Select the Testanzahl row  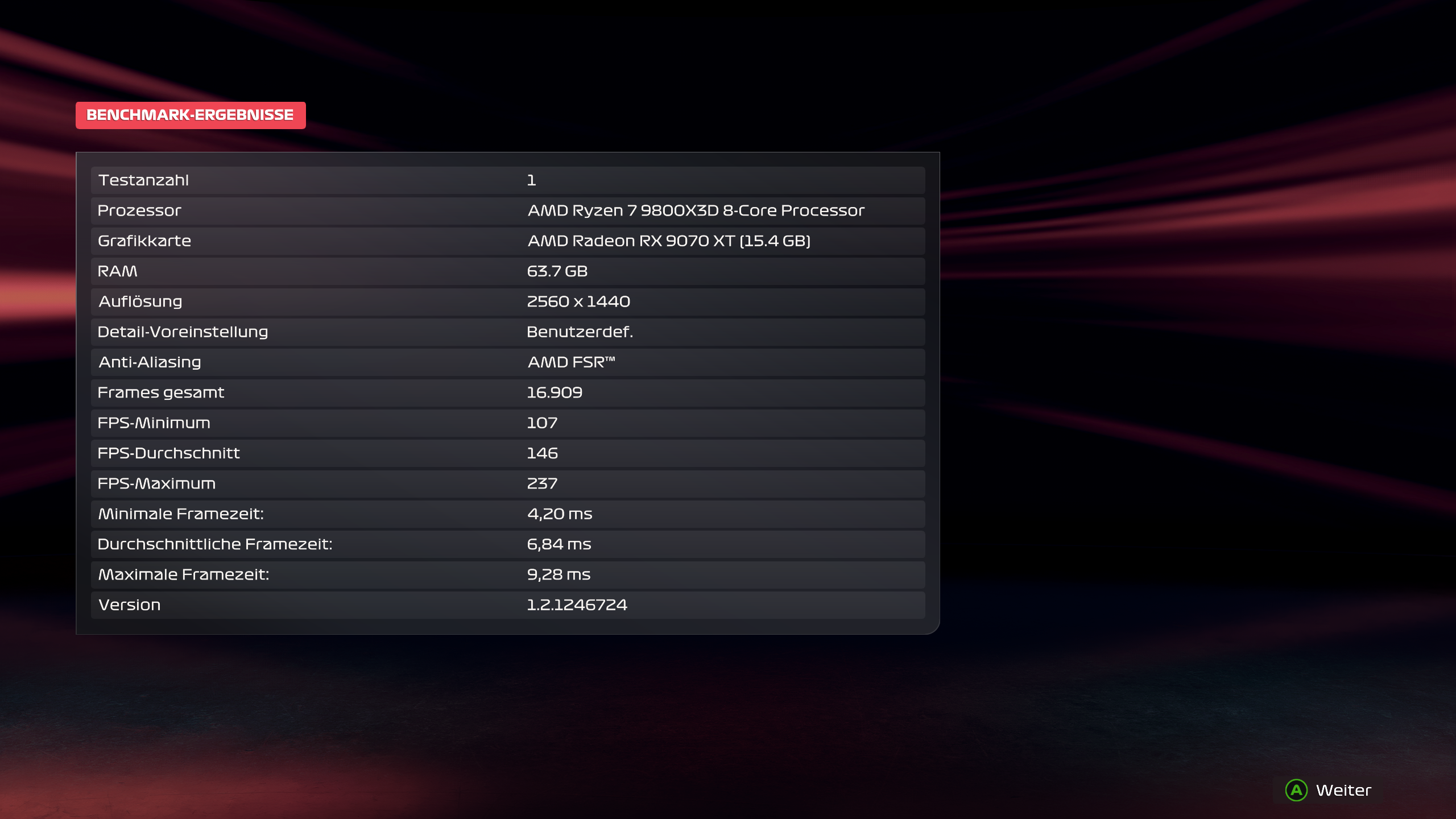coord(507,180)
